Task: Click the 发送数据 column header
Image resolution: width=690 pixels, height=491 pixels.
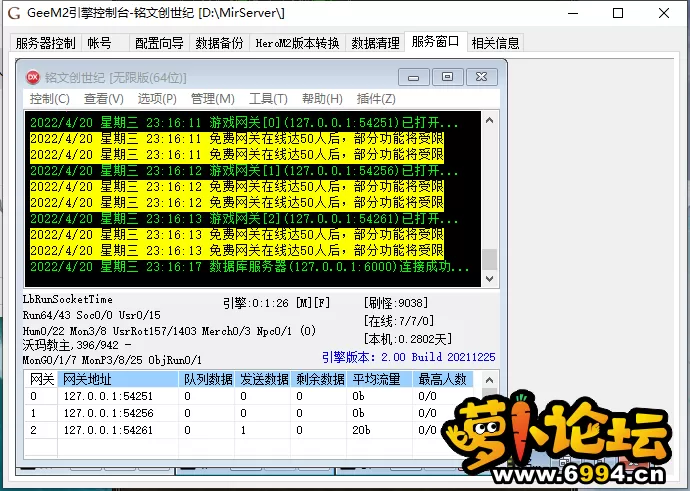Action: [x=263, y=379]
